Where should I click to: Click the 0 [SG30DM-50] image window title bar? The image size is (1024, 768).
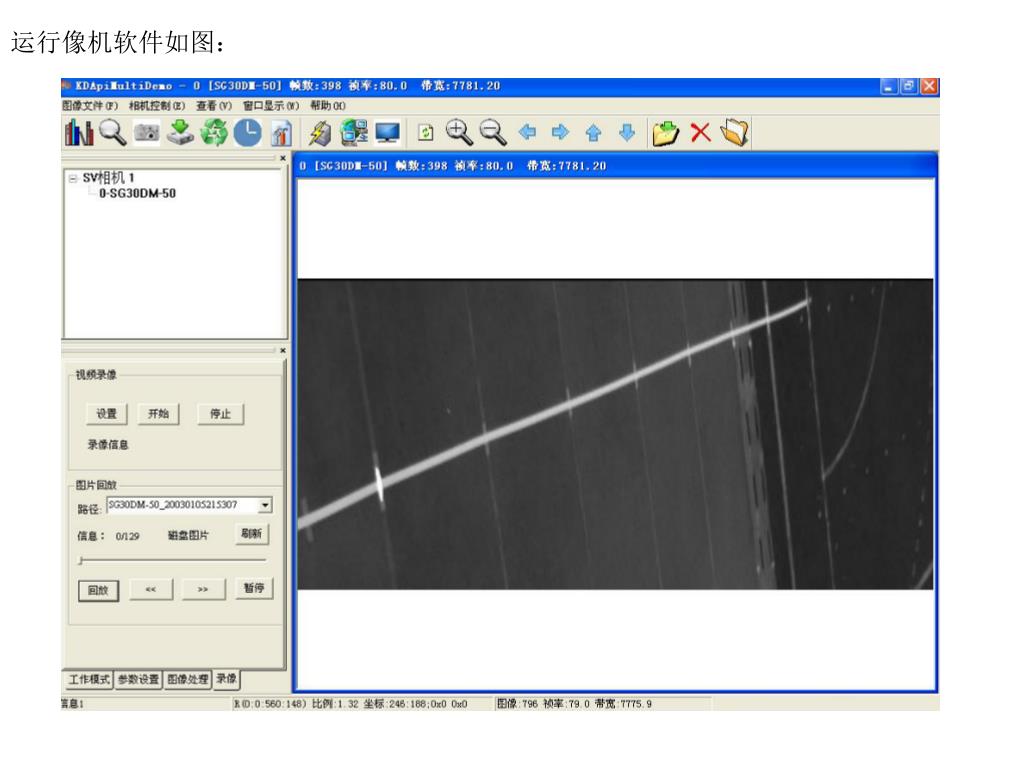coord(615,166)
